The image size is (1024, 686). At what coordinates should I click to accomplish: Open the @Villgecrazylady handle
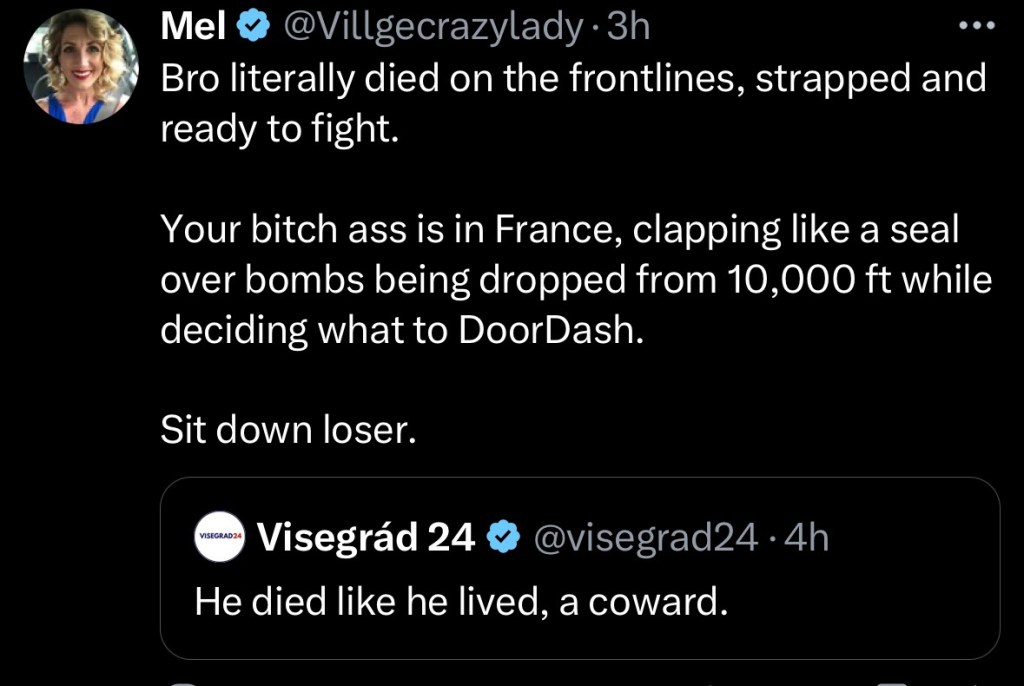pos(433,28)
